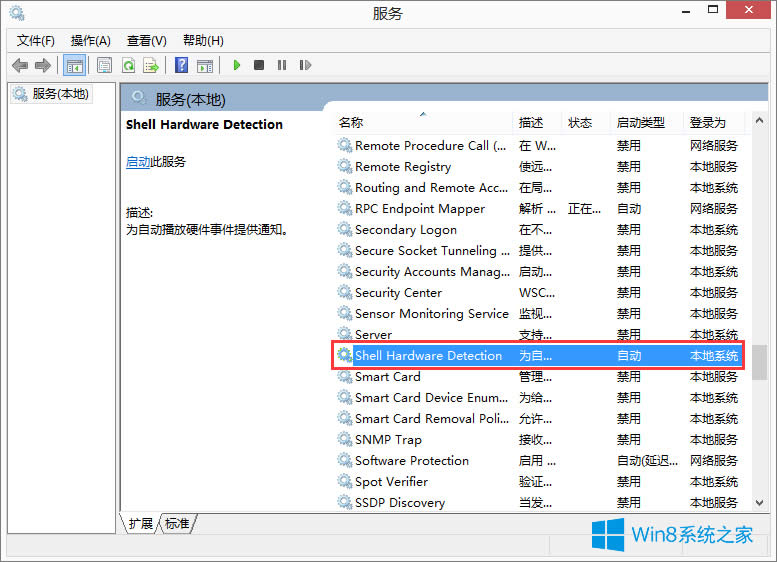Open the Properties toolbar icon

pos(104,65)
